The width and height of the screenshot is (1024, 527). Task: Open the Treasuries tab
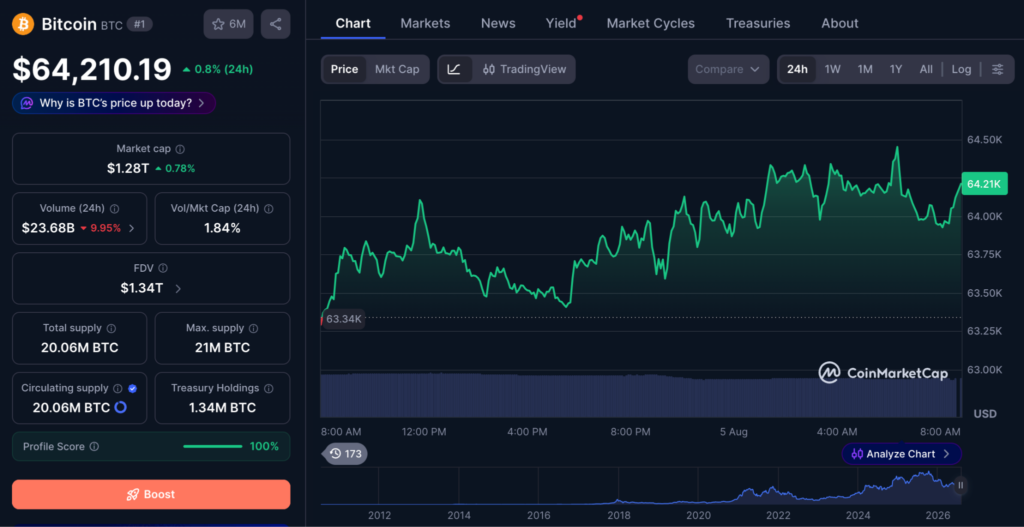click(x=758, y=24)
